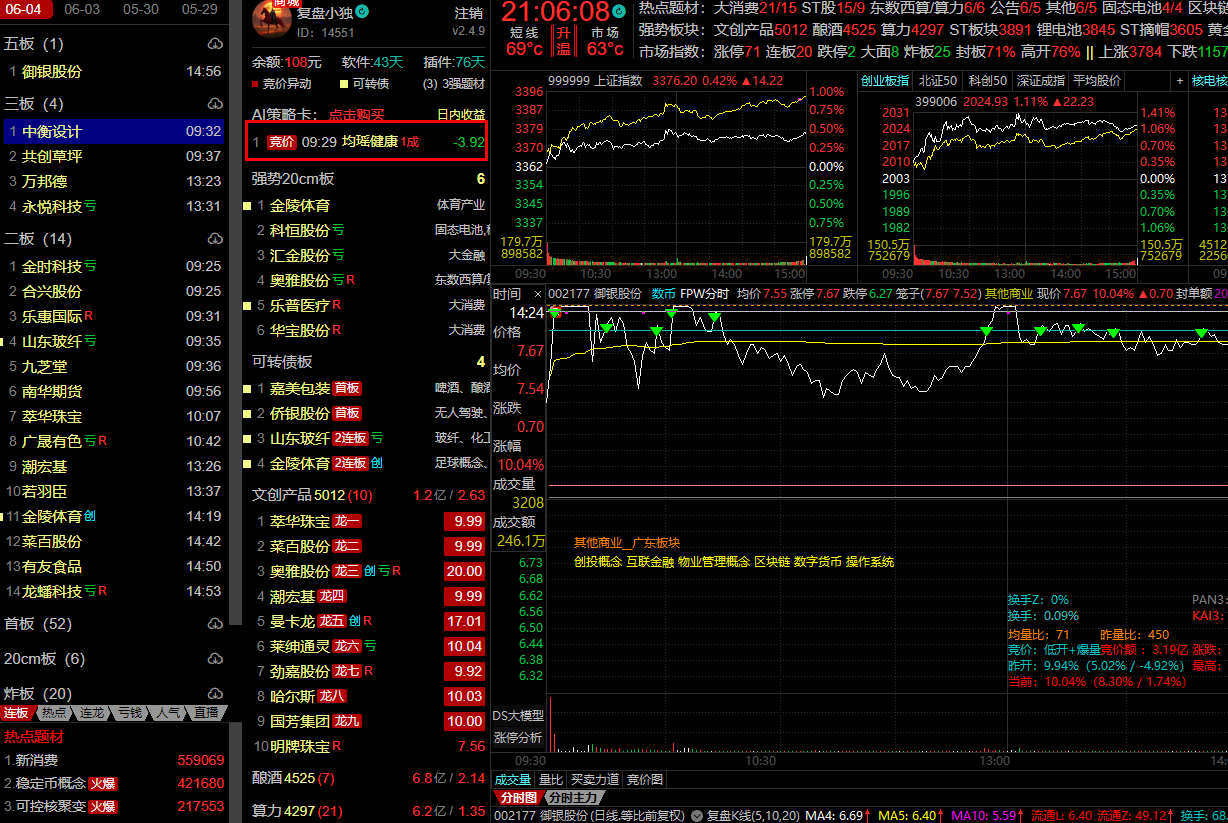Click the cloud download icon for 炸板

215,694
